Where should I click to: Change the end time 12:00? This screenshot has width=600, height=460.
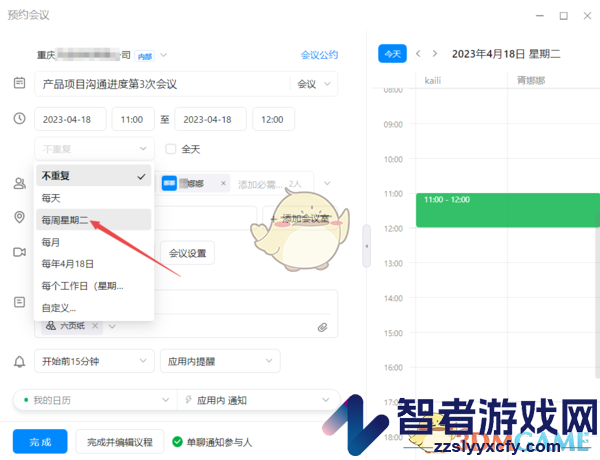(274, 119)
